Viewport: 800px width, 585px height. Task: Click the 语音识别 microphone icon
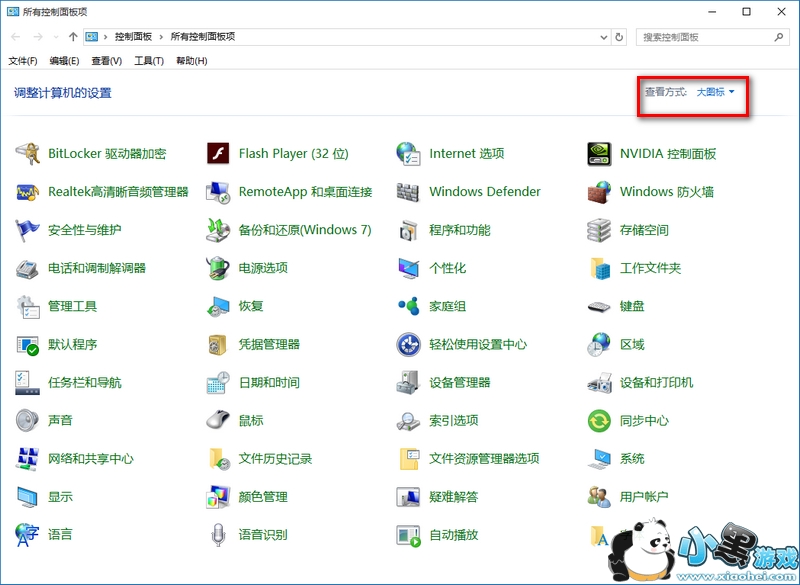[x=218, y=535]
